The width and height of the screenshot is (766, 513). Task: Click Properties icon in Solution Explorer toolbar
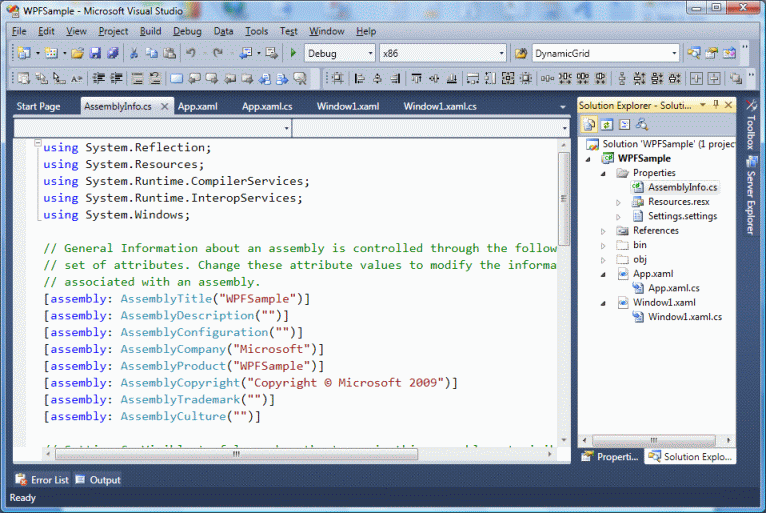click(x=590, y=124)
